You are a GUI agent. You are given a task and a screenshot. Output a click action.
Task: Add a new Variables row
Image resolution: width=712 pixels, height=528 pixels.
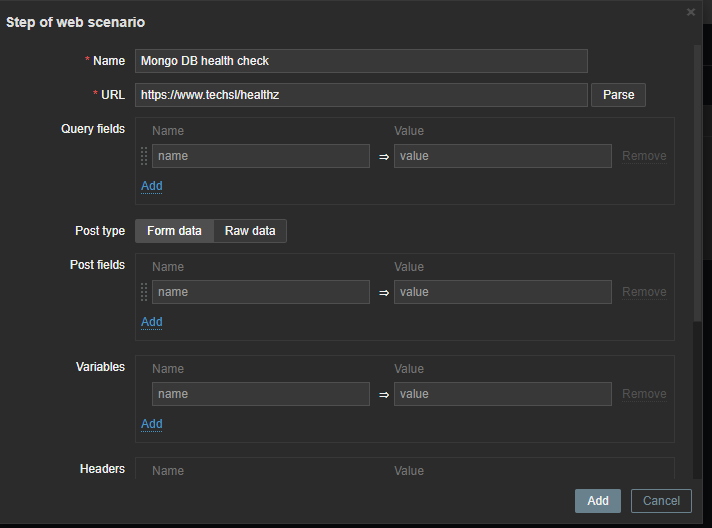click(x=151, y=424)
